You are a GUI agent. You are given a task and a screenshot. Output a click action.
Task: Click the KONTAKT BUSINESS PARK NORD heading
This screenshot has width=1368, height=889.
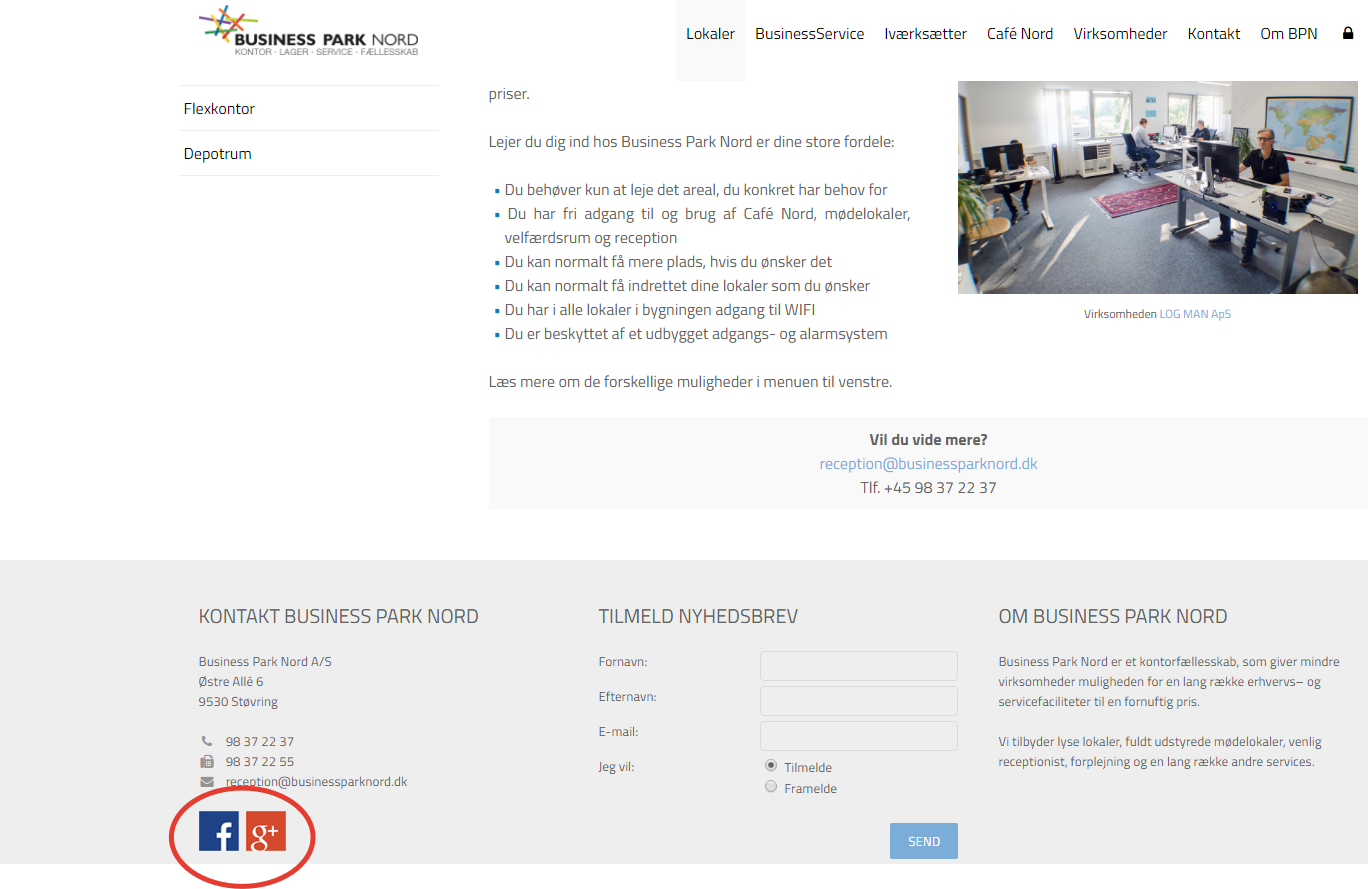pyautogui.click(x=338, y=617)
